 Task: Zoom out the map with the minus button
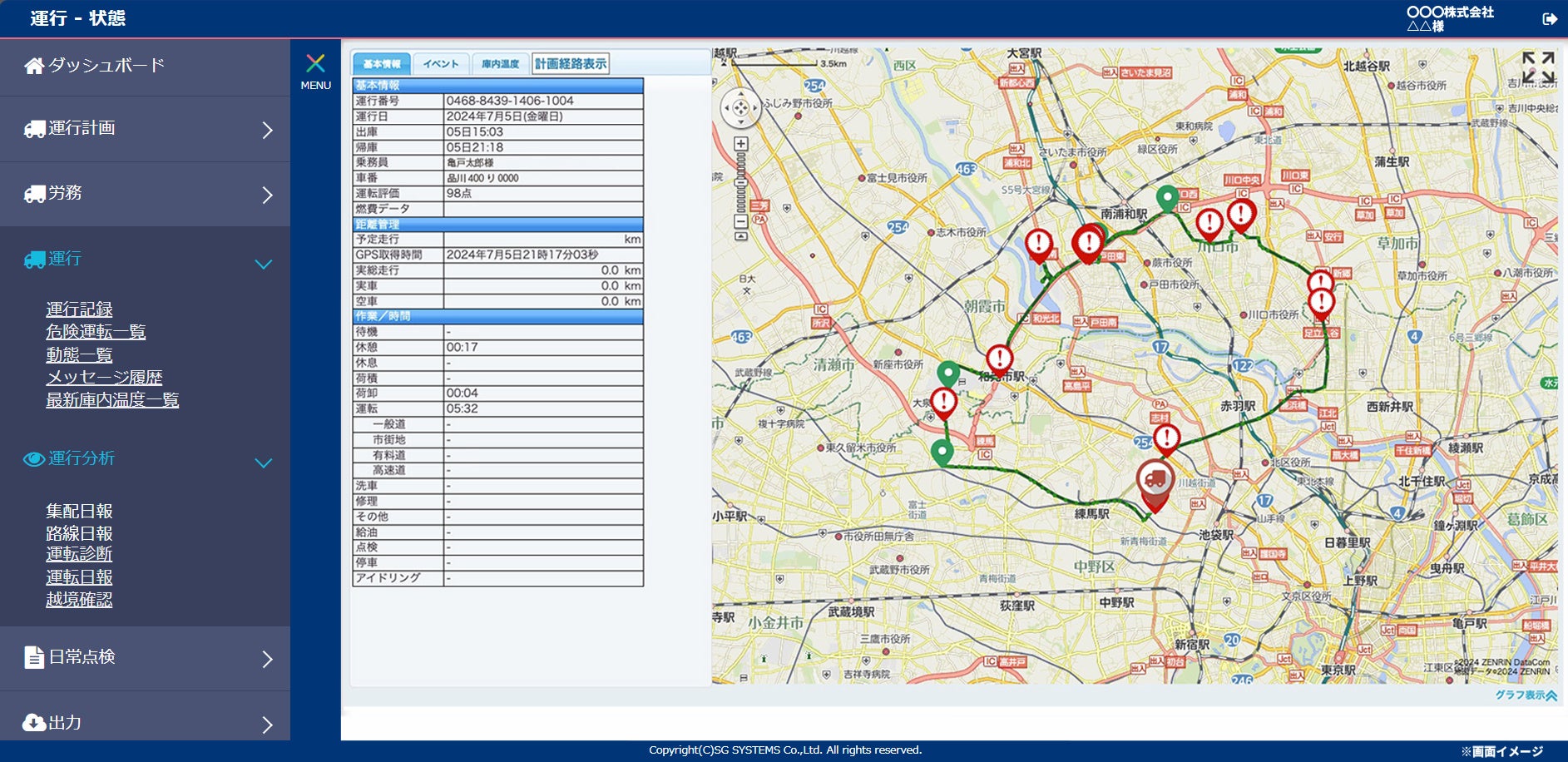pos(741,221)
